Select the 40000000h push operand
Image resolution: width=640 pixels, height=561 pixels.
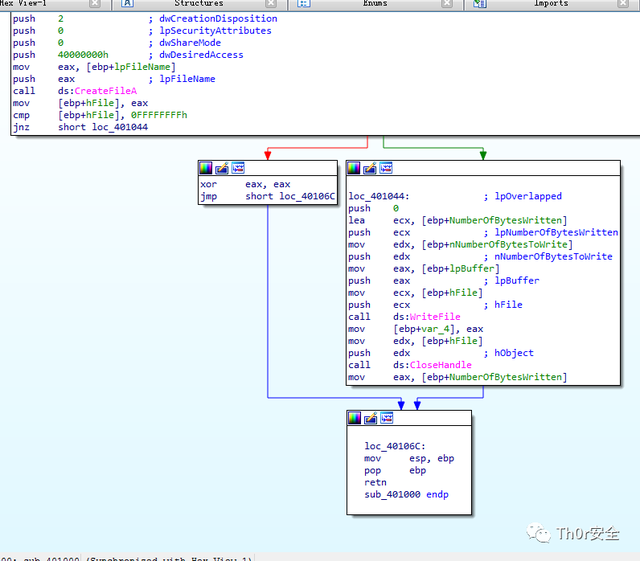[x=83, y=55]
